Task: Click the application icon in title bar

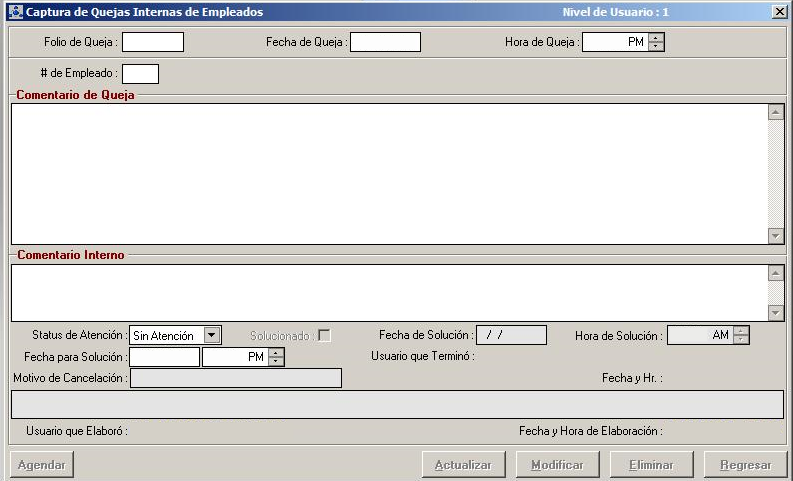Action: click(15, 12)
